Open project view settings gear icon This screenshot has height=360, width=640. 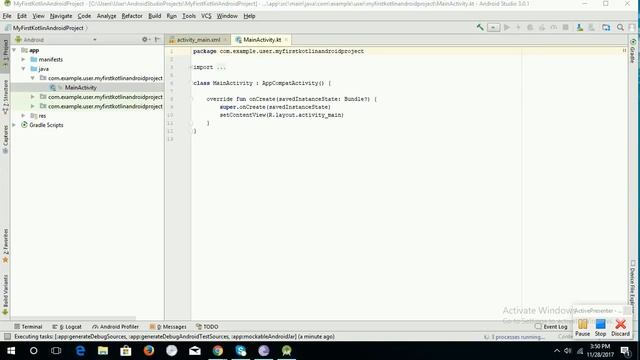coord(145,40)
